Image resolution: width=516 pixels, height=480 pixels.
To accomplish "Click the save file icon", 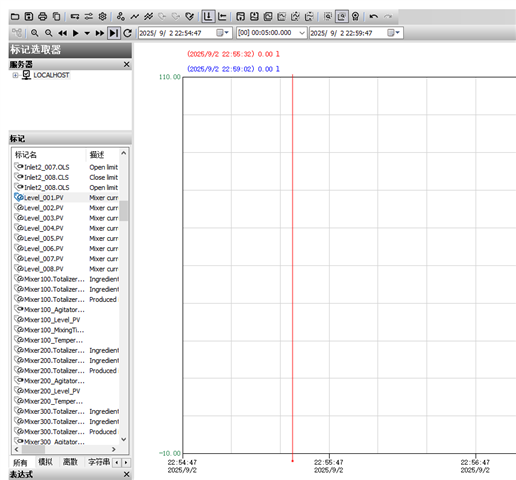I will coord(29,16).
